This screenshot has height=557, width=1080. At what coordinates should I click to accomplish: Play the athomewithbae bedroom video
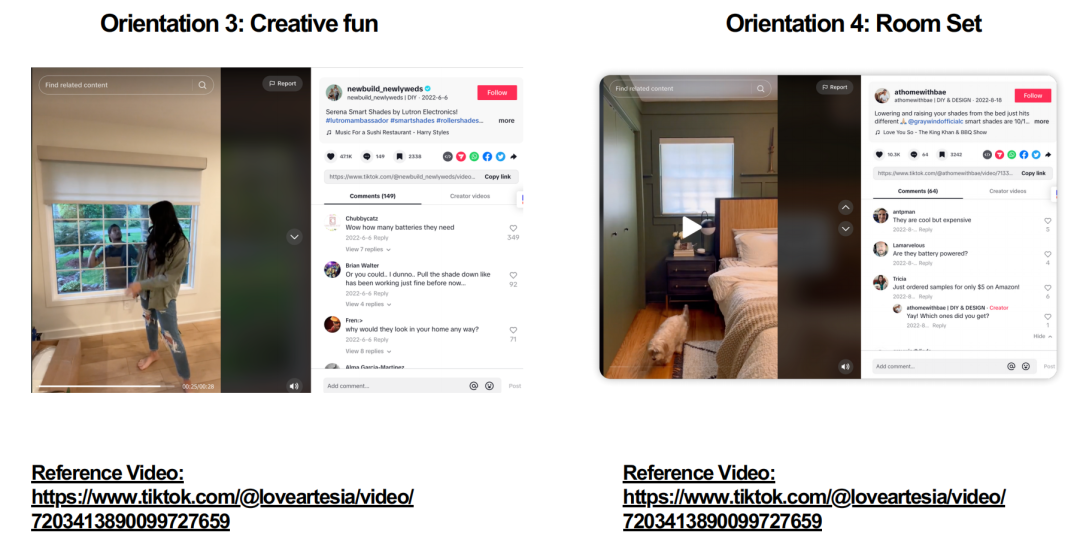click(691, 227)
